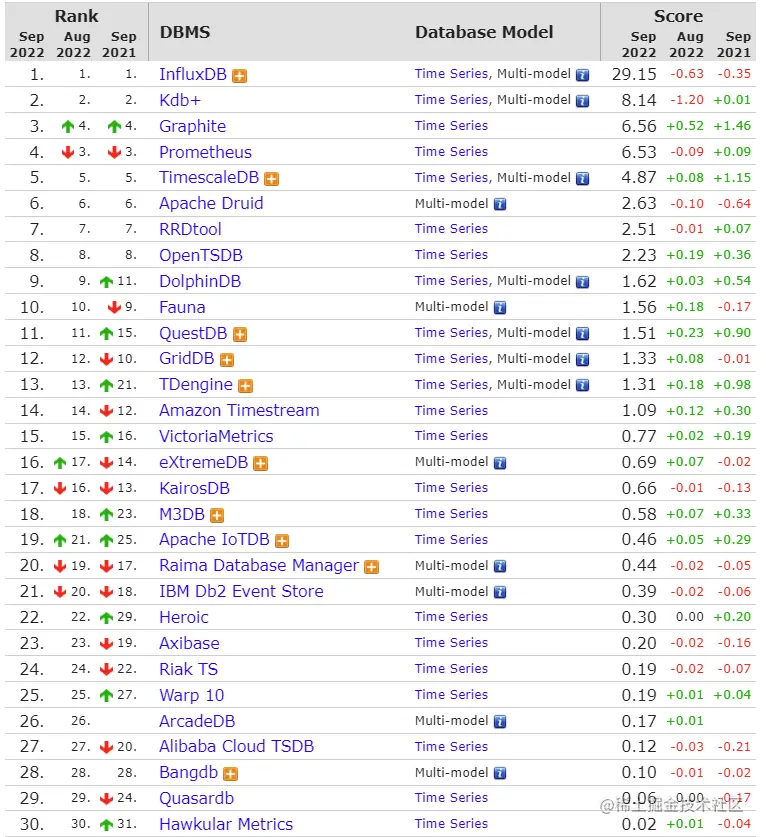This screenshot has height=837, width=766.
Task: Open the VictoriaMetrics link
Action: point(216,437)
